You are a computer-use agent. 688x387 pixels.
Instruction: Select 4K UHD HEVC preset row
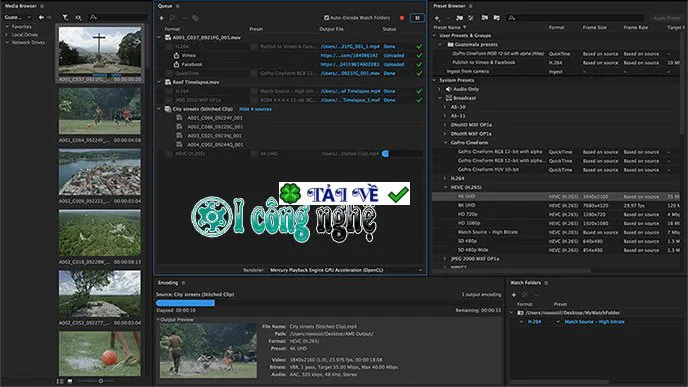tap(557, 197)
